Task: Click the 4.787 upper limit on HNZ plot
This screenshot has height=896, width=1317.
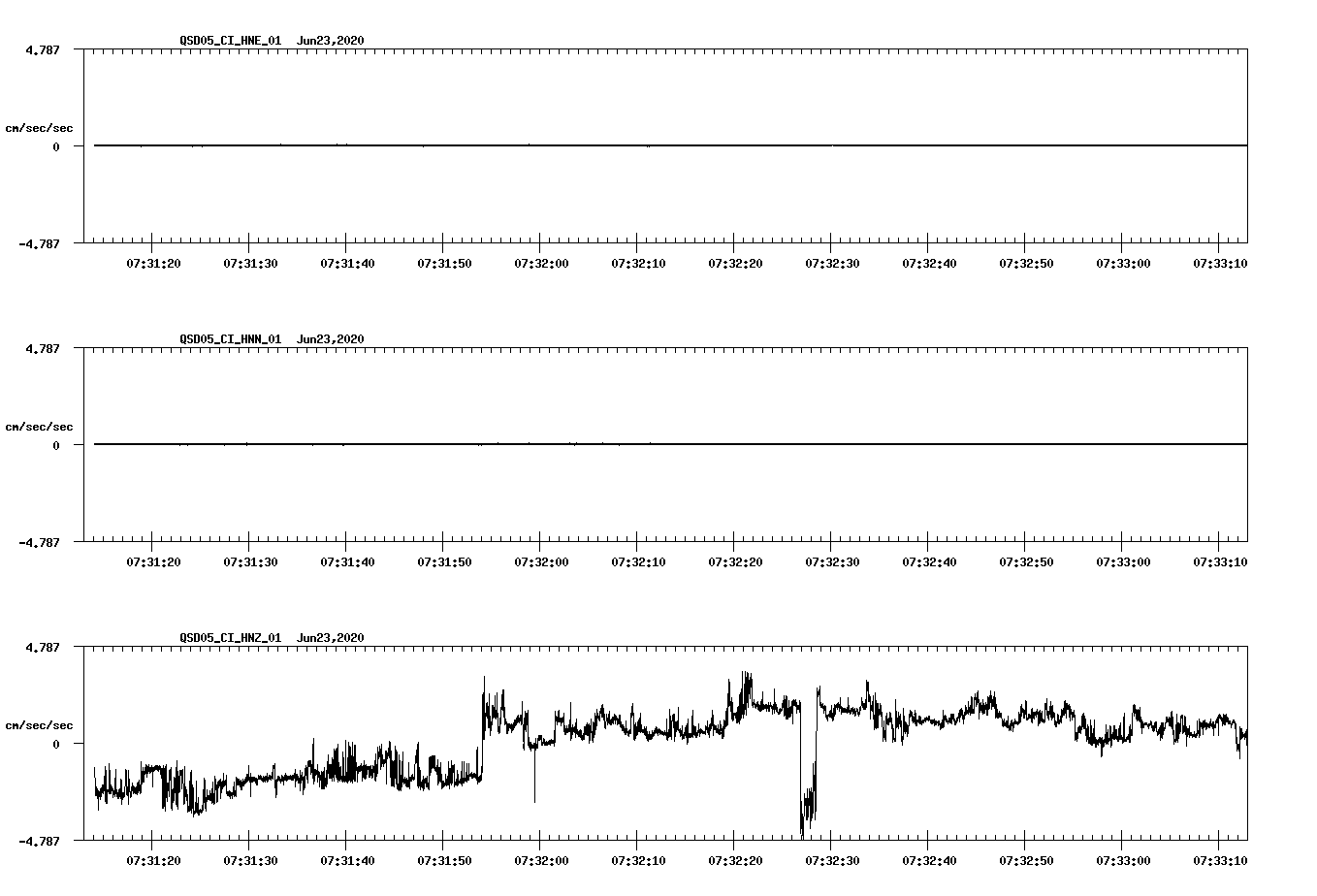Action: pos(43,647)
